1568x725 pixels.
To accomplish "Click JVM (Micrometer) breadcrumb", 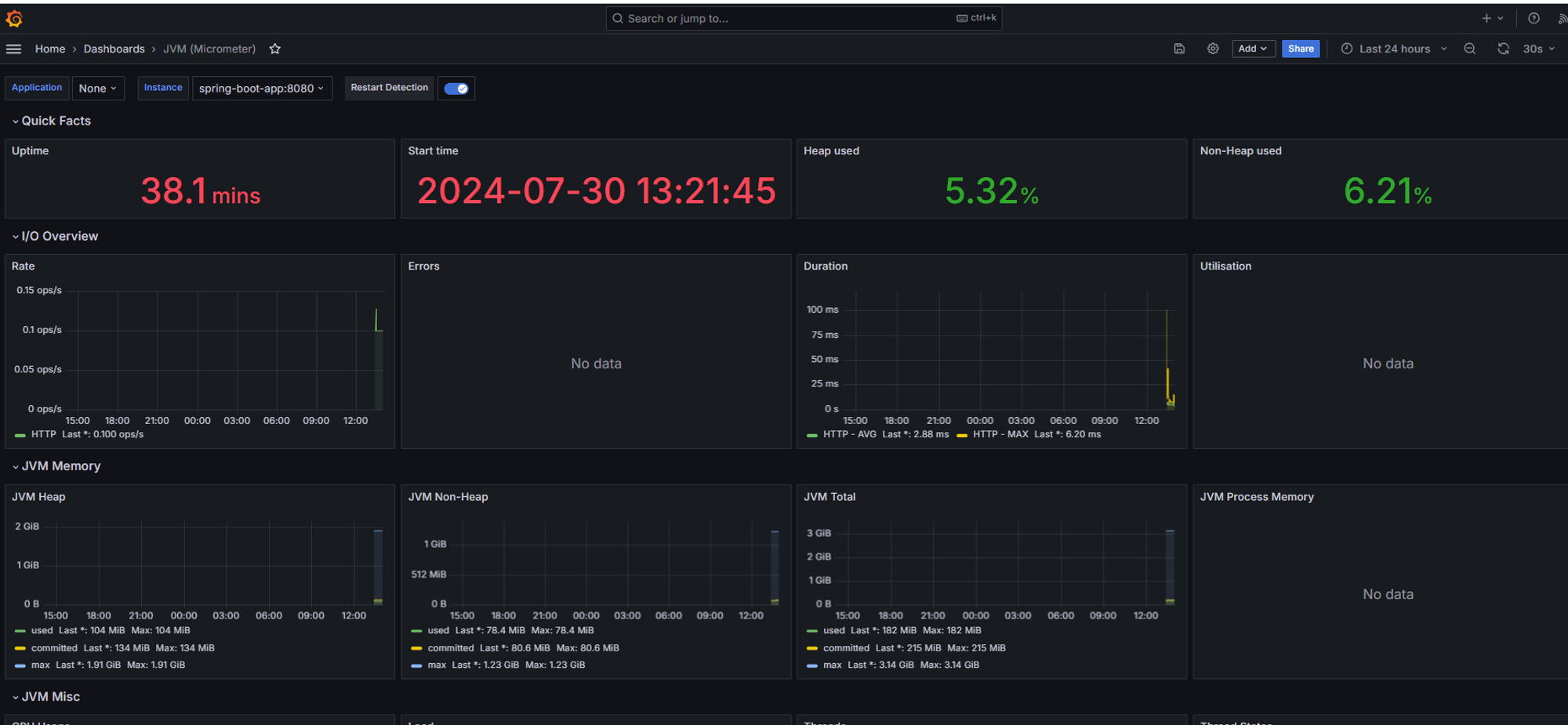I will tap(209, 49).
